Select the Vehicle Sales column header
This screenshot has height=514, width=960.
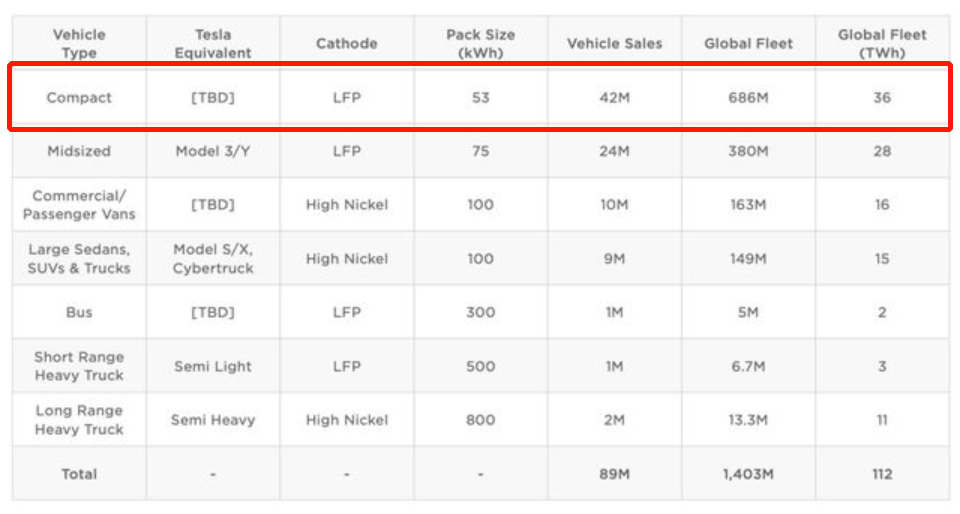[614, 43]
